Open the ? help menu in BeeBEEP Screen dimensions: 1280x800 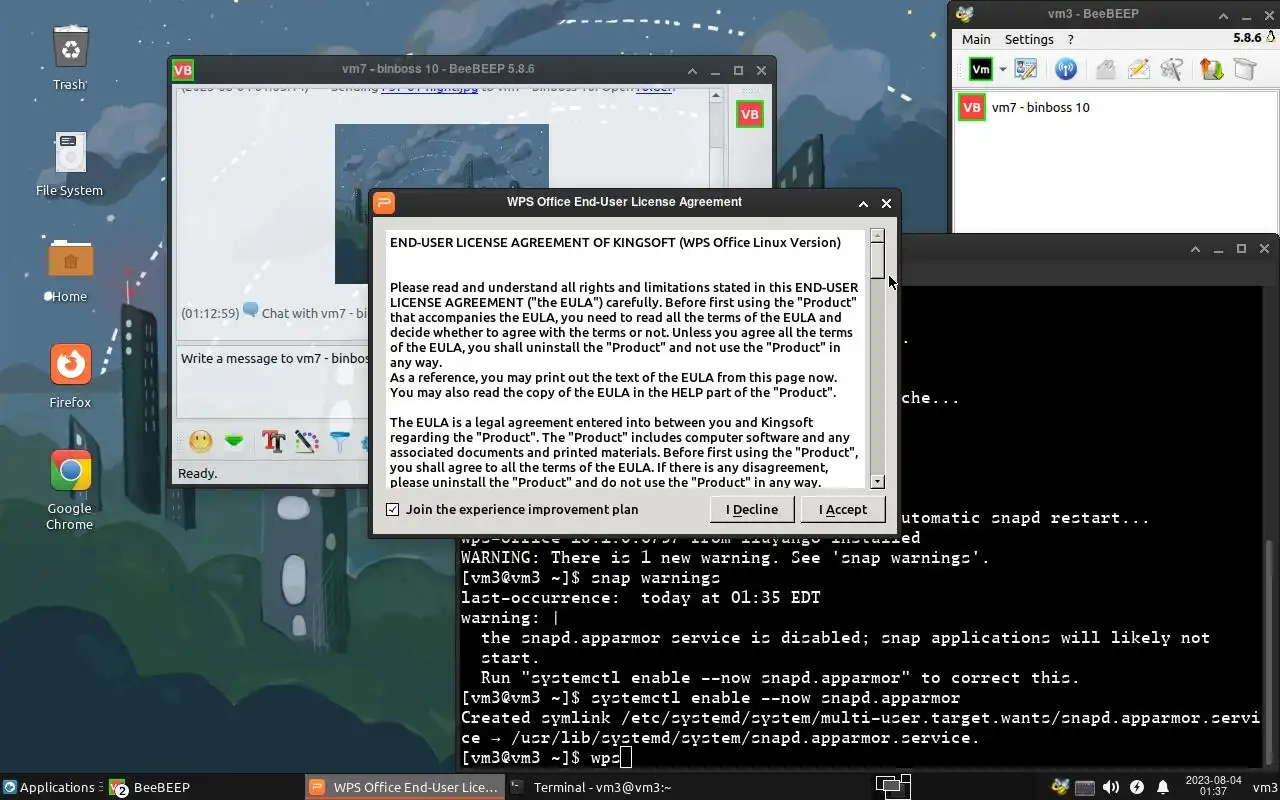[x=1071, y=39]
